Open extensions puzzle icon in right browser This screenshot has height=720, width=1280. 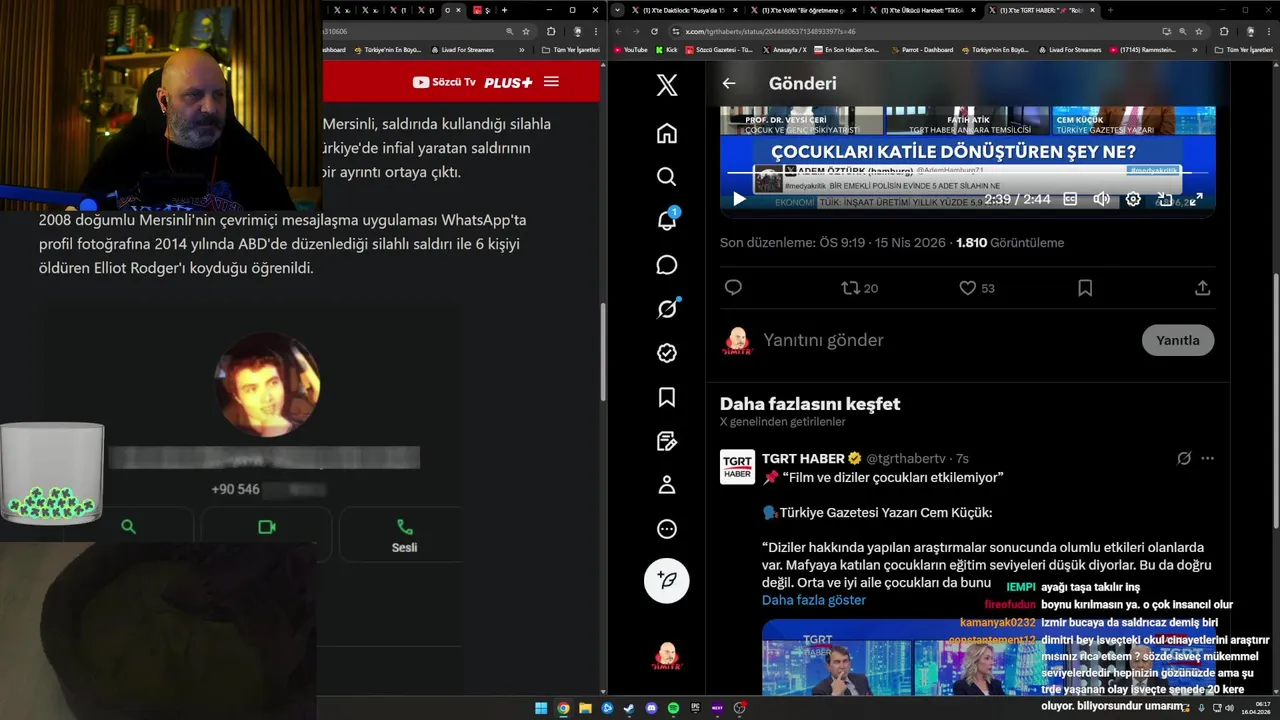[x=1223, y=31]
